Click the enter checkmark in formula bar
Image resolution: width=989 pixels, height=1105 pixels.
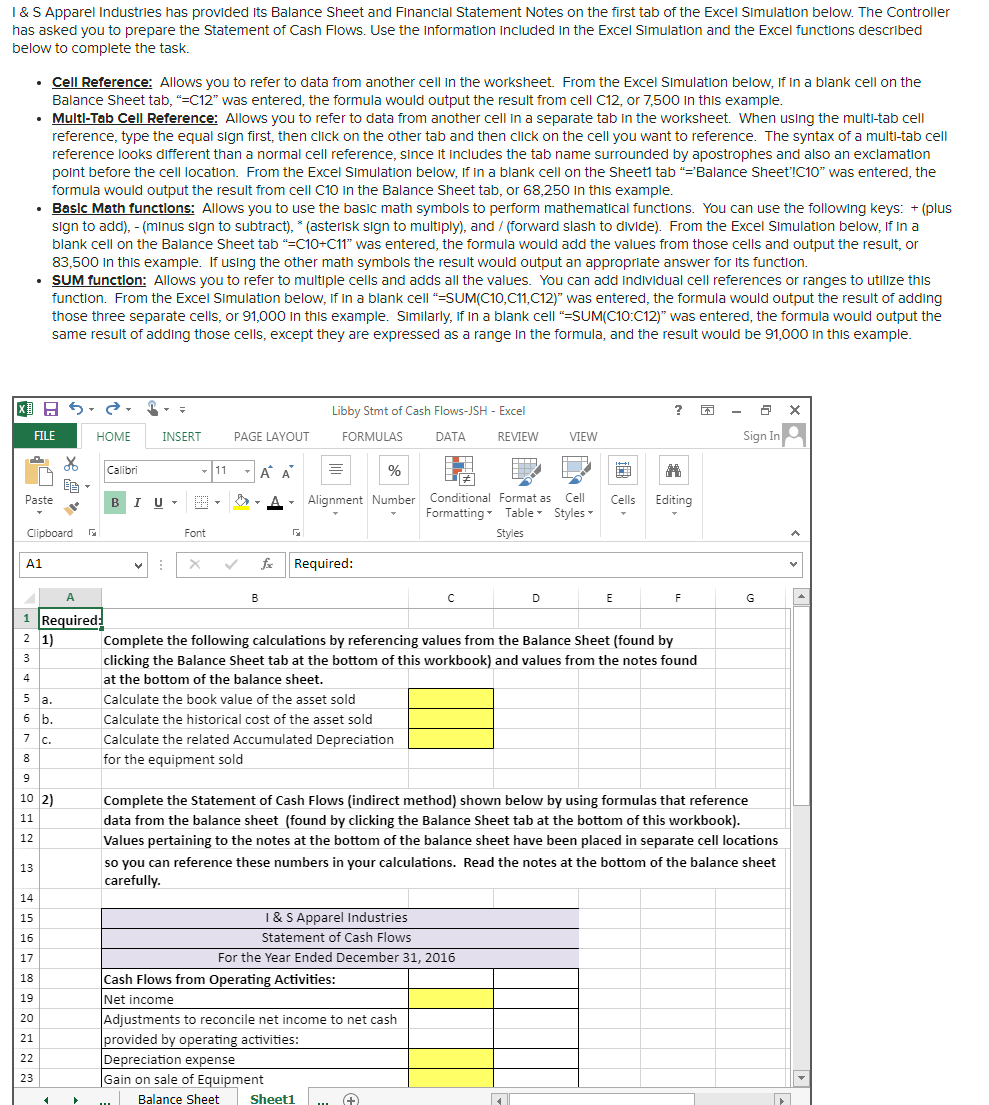(x=231, y=564)
